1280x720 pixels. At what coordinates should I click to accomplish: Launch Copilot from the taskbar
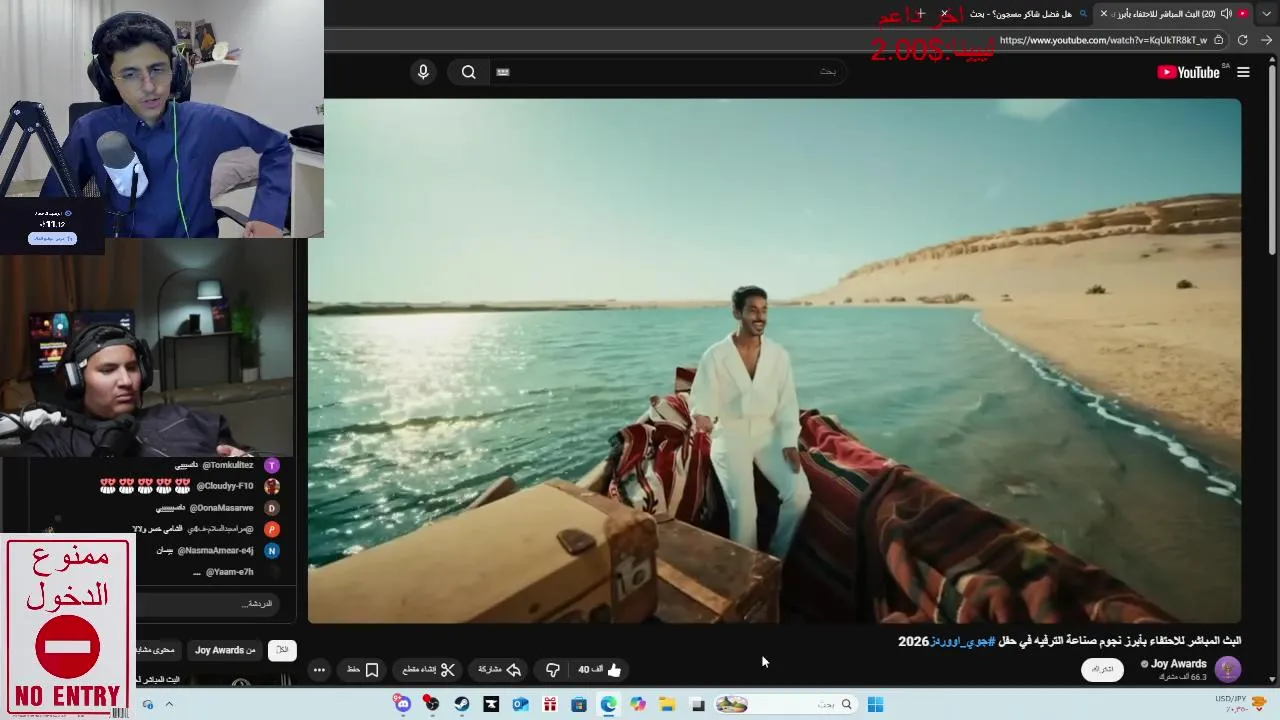638,704
